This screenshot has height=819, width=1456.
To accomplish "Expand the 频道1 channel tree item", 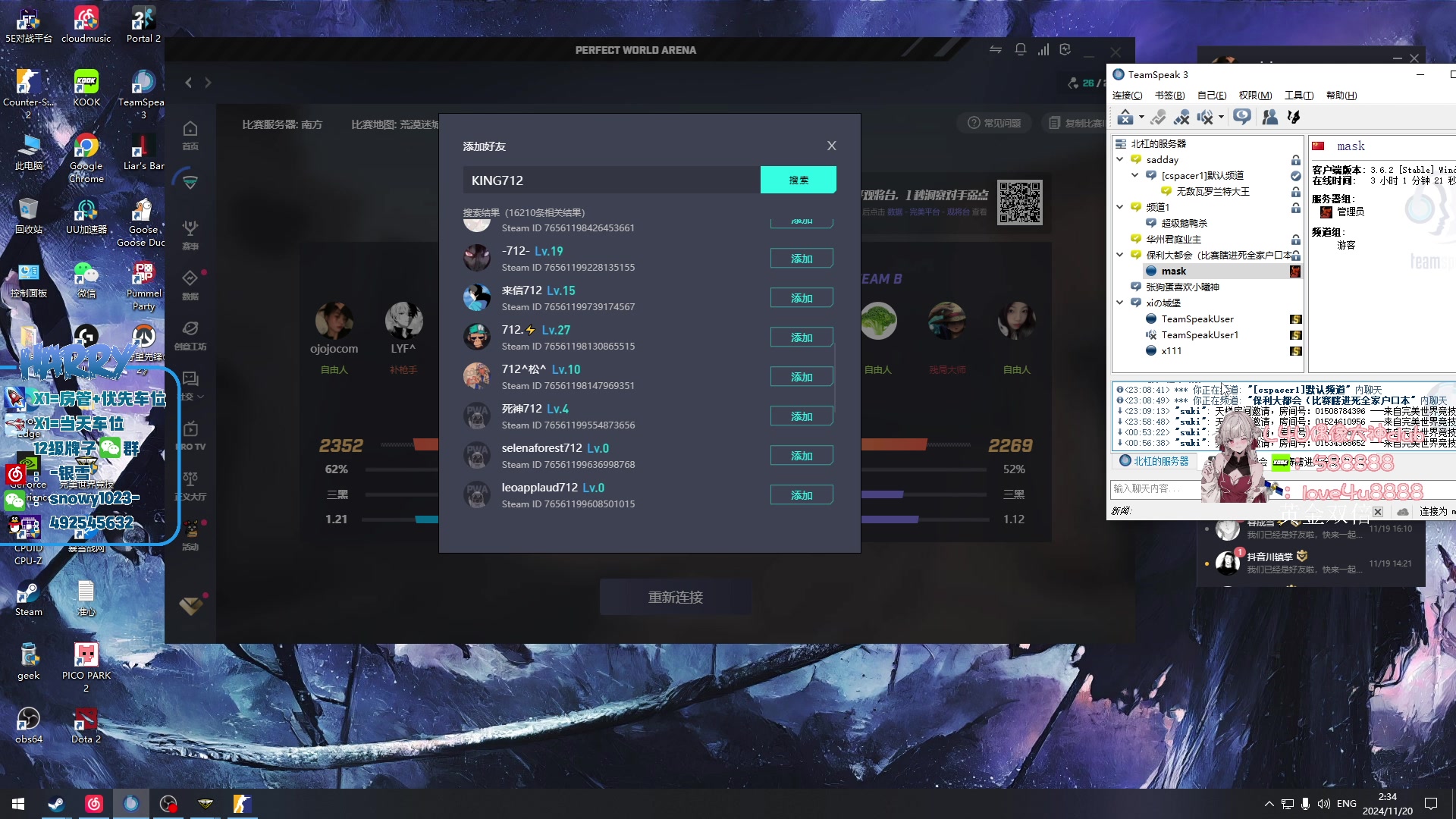I will pos(1119,207).
